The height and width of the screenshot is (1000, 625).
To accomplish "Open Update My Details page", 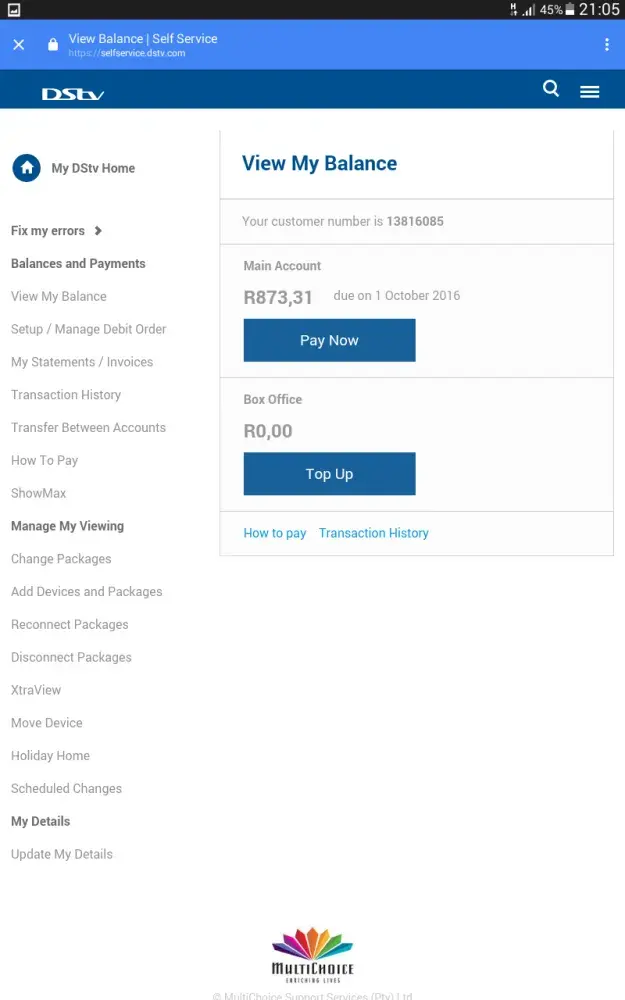I will point(62,854).
